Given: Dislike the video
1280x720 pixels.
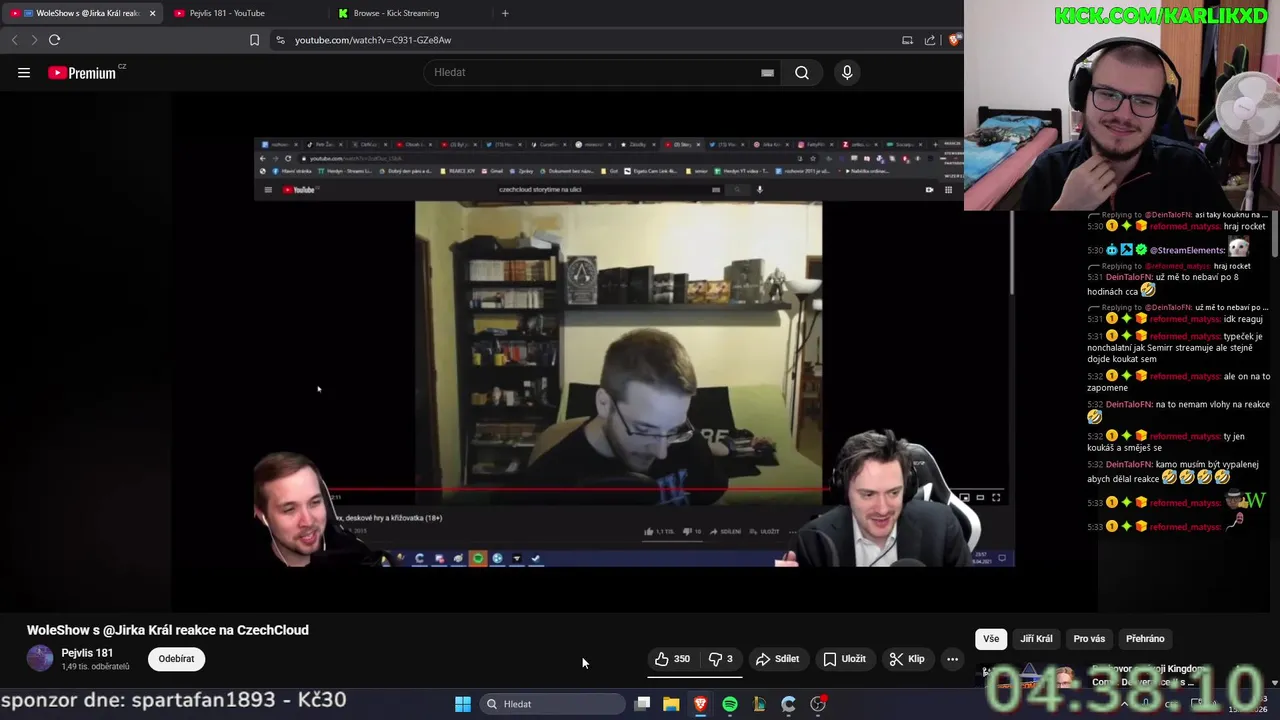Looking at the screenshot, I should click(721, 659).
